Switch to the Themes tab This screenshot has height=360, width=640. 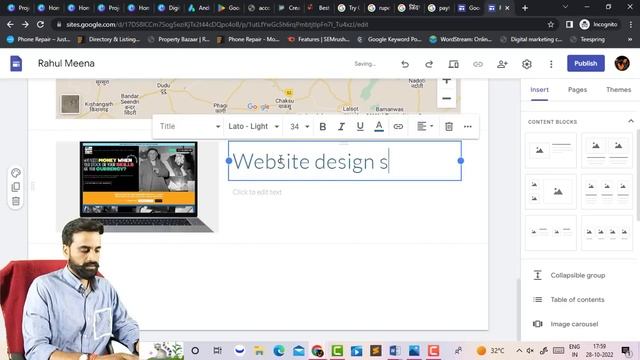[x=618, y=90]
